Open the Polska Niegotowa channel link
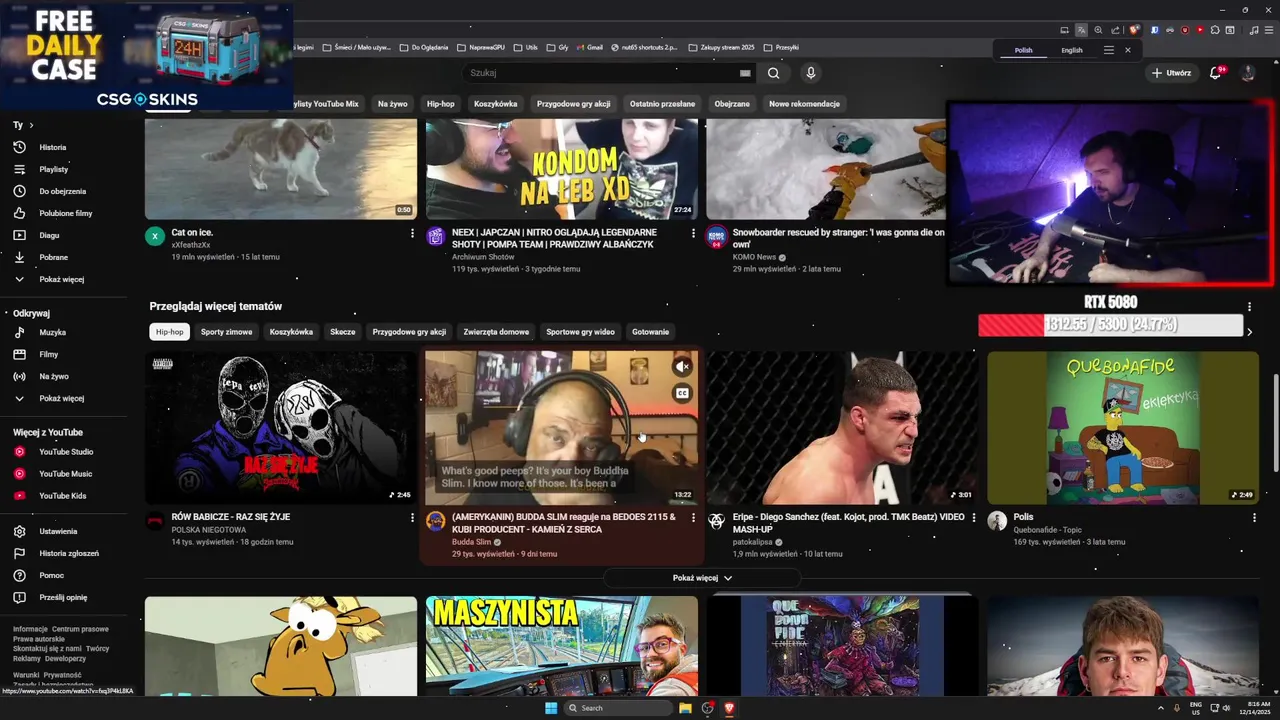Screen dimensions: 1280x720 pos(208,530)
